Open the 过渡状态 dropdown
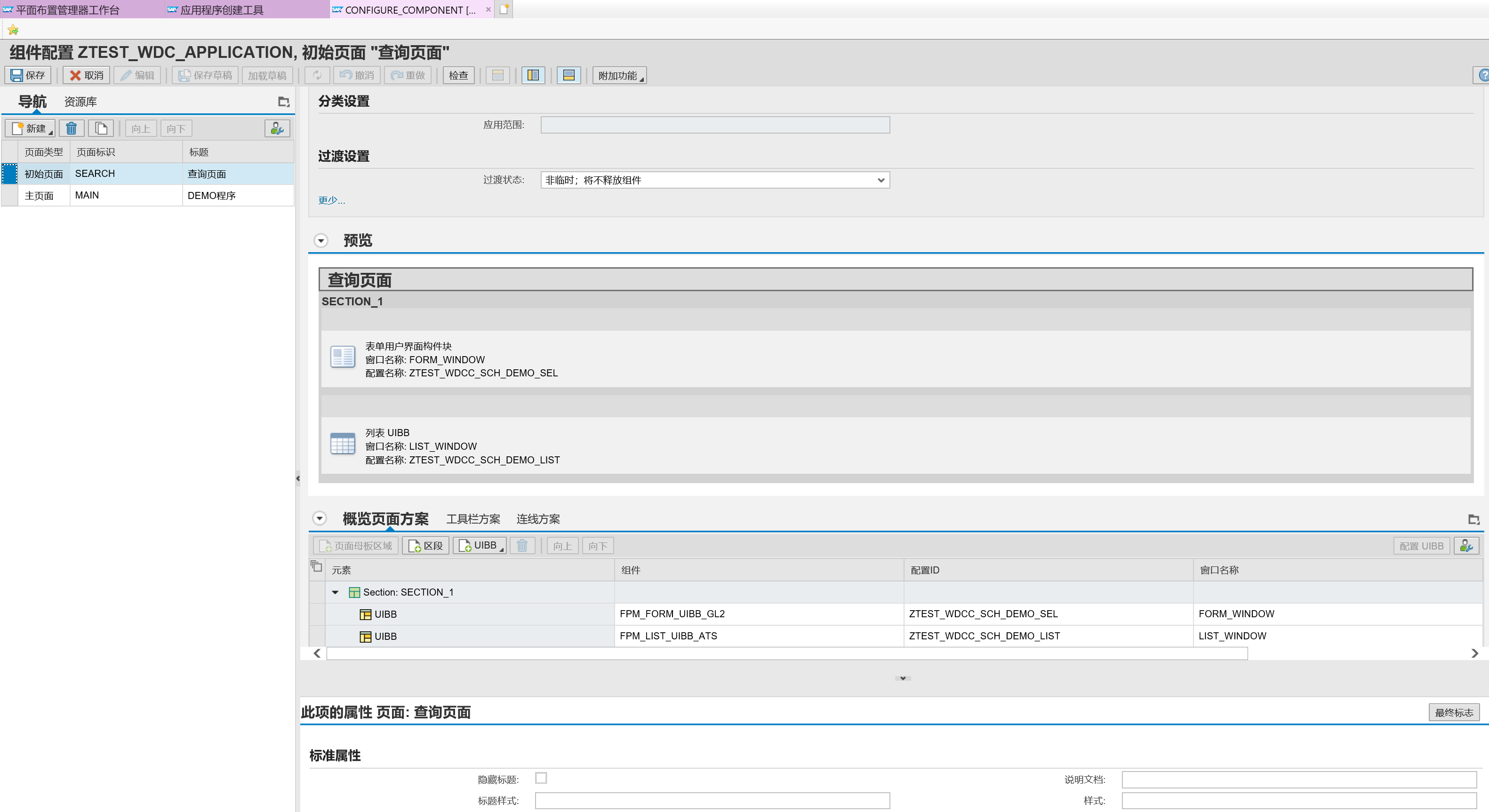The width and height of the screenshot is (1489, 812). click(x=881, y=180)
